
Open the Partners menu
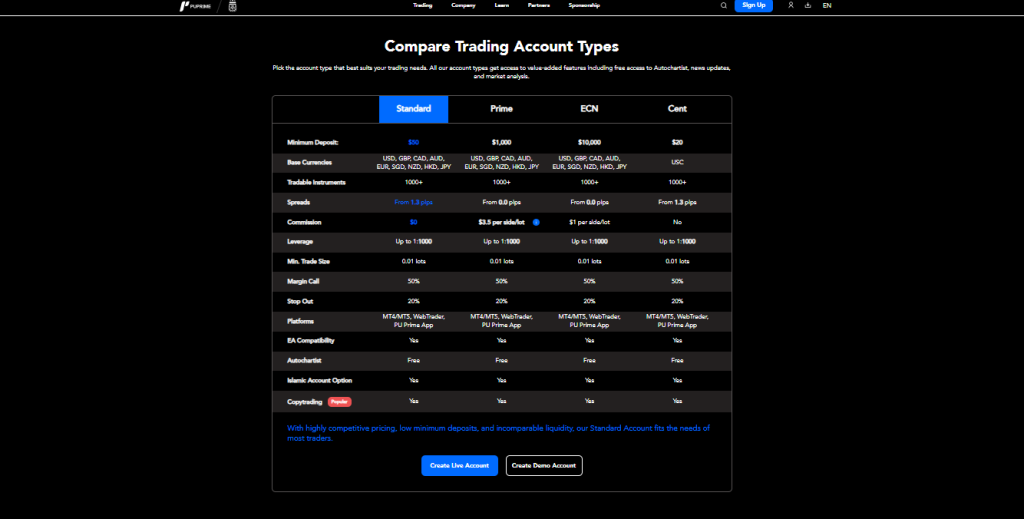pos(539,5)
